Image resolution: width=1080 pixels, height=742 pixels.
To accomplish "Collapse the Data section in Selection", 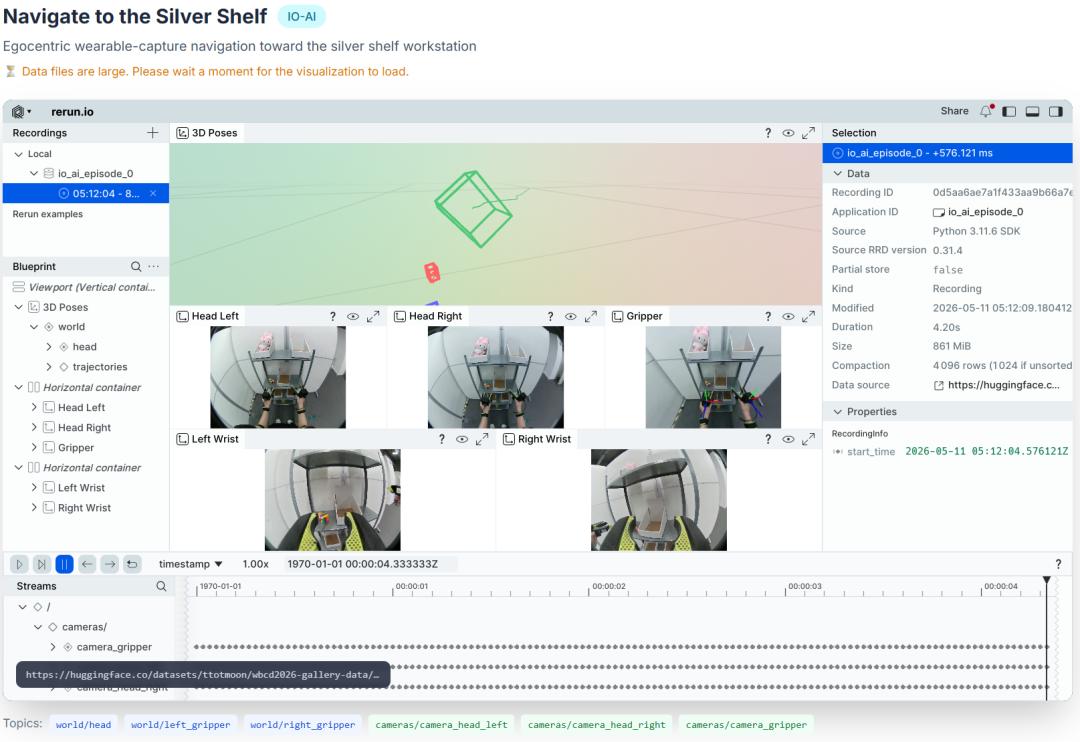I will [x=838, y=174].
